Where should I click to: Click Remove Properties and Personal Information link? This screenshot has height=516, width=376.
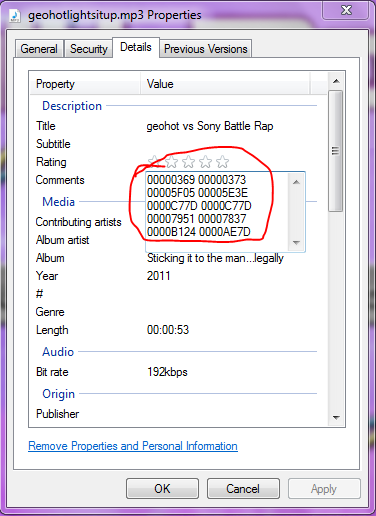pos(133,446)
